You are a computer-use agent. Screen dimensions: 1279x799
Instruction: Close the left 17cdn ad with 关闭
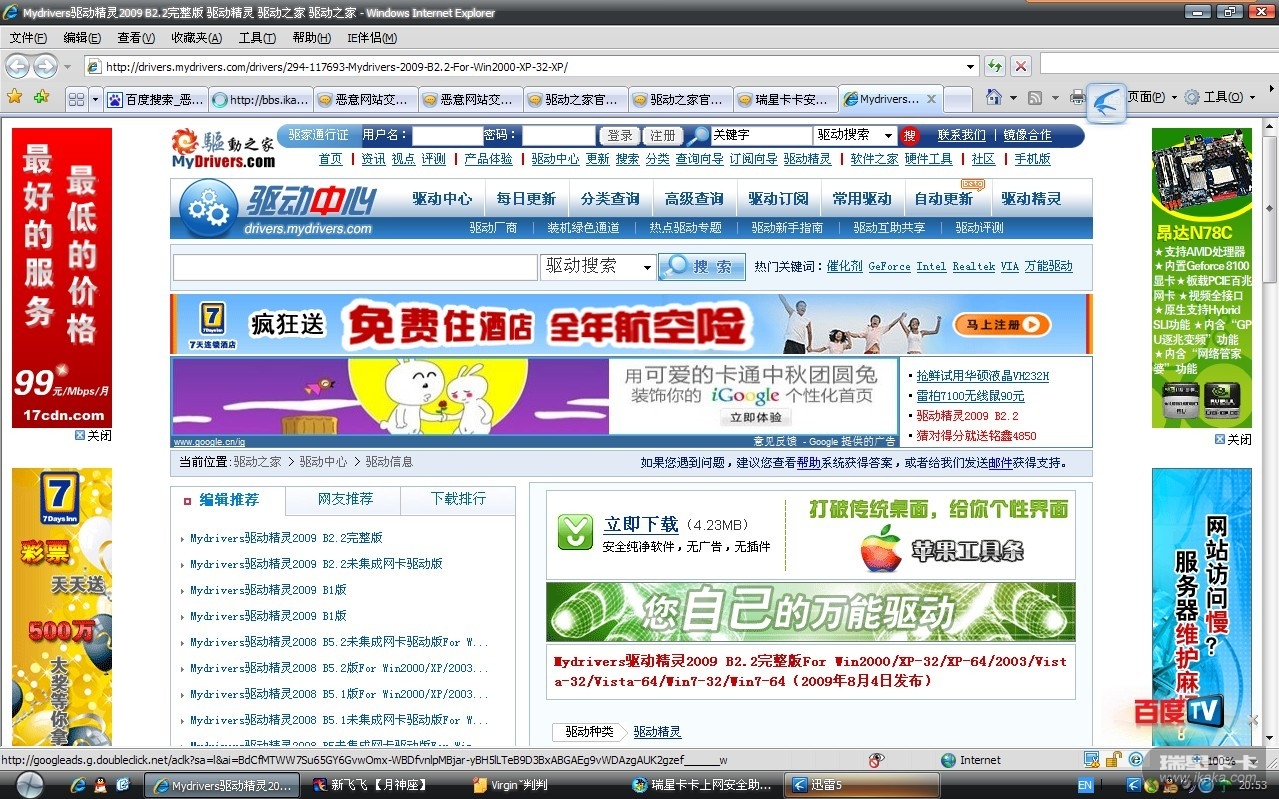(93, 436)
